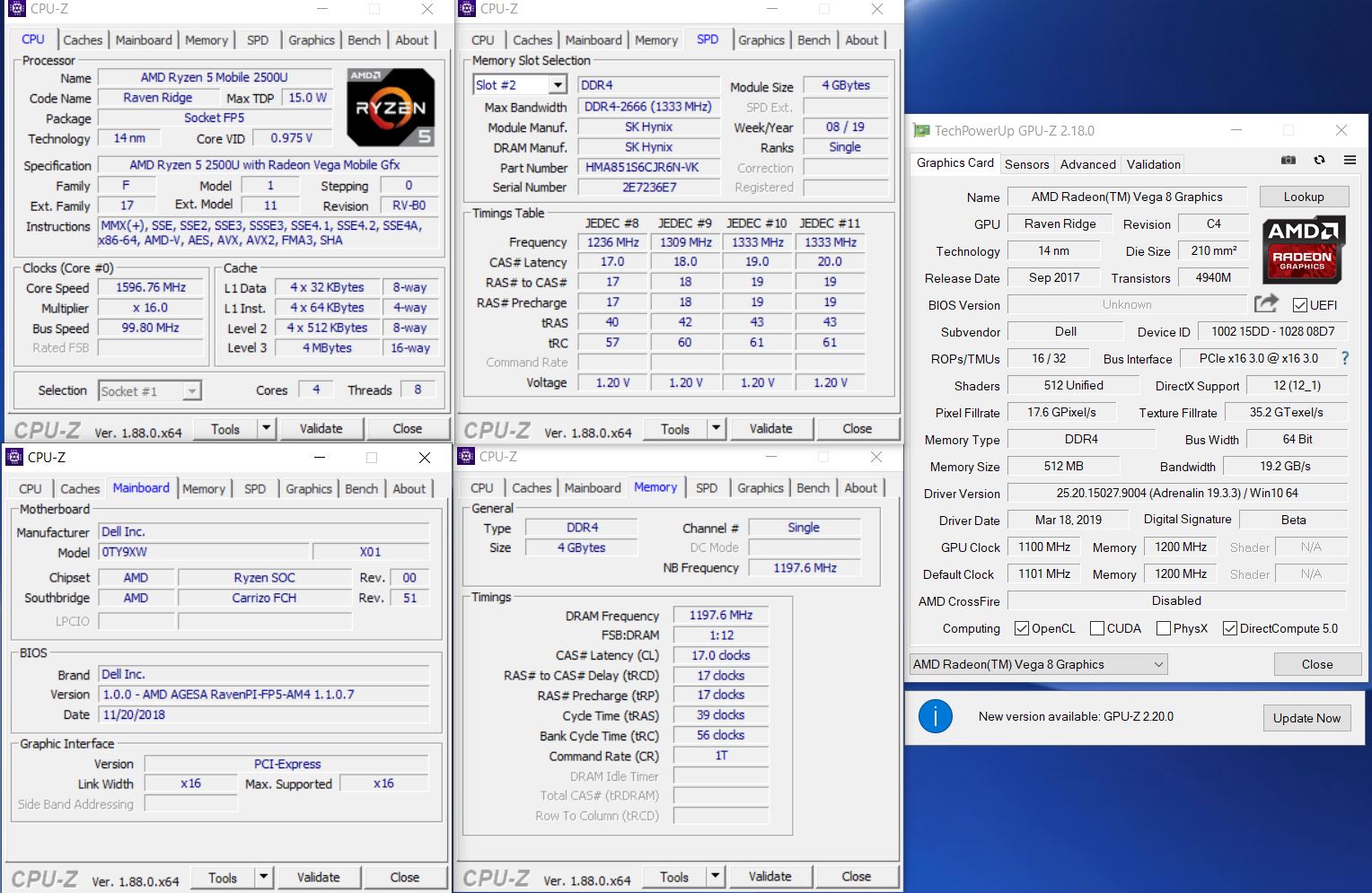
Task: Click the BIOS export share icon in GPU-Z
Action: point(1266,303)
